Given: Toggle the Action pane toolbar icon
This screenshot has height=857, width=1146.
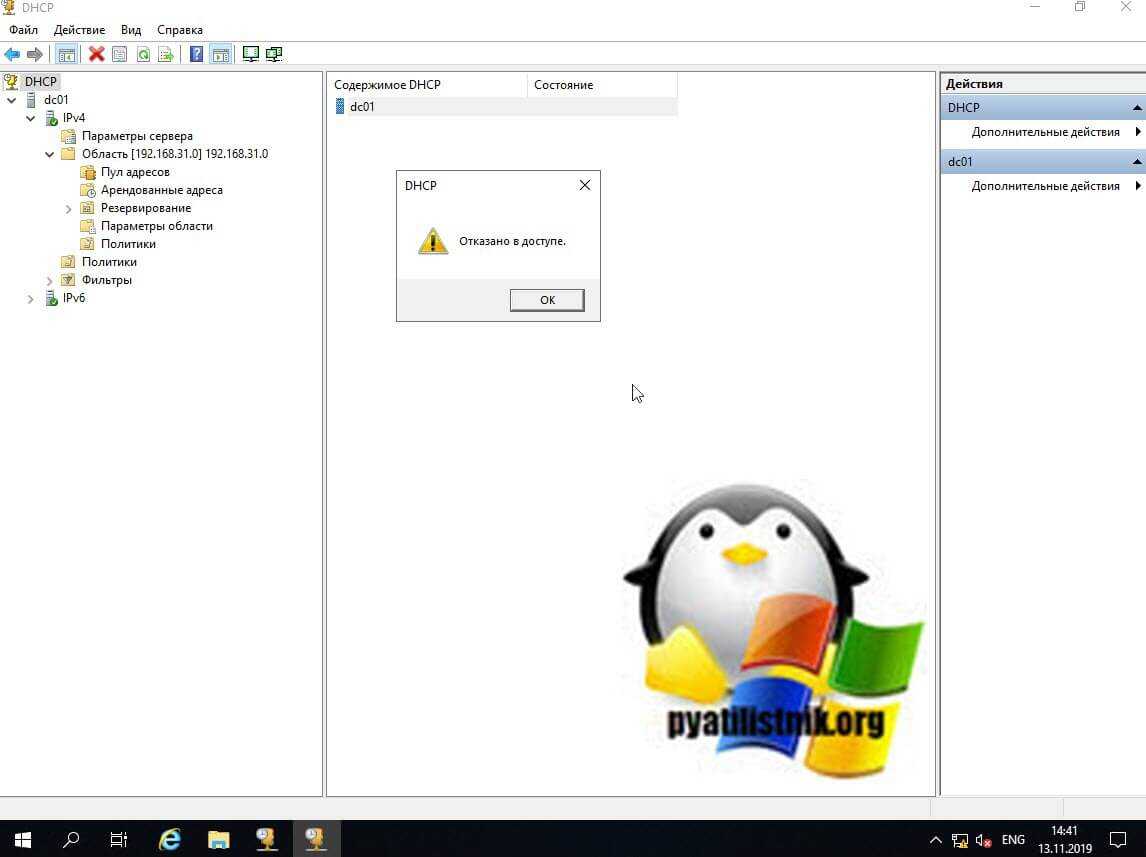Looking at the screenshot, I should (220, 54).
